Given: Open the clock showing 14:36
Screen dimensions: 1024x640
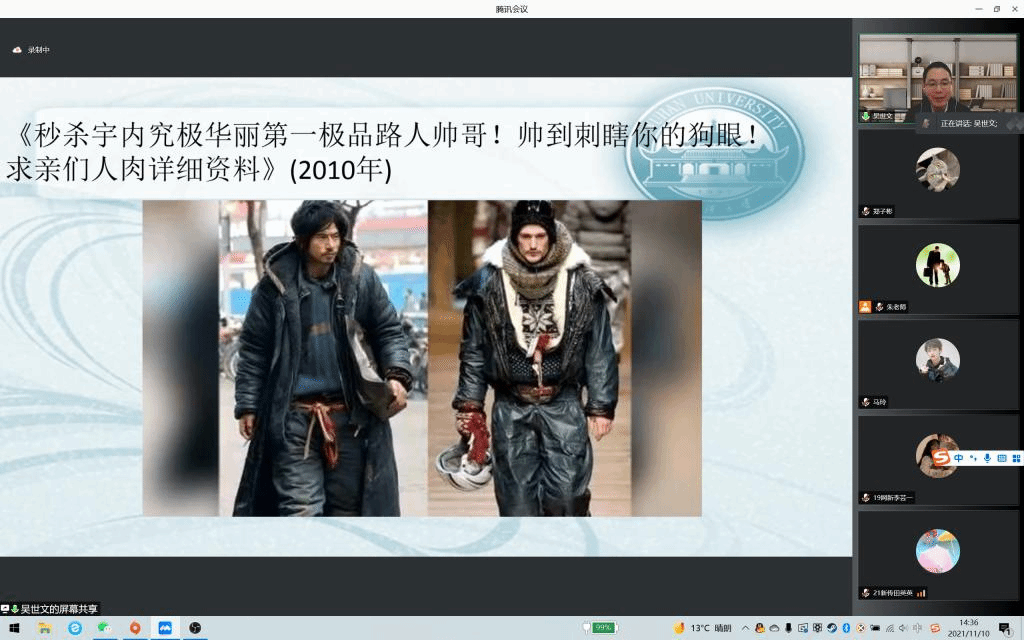Looking at the screenshot, I should pos(968,628).
